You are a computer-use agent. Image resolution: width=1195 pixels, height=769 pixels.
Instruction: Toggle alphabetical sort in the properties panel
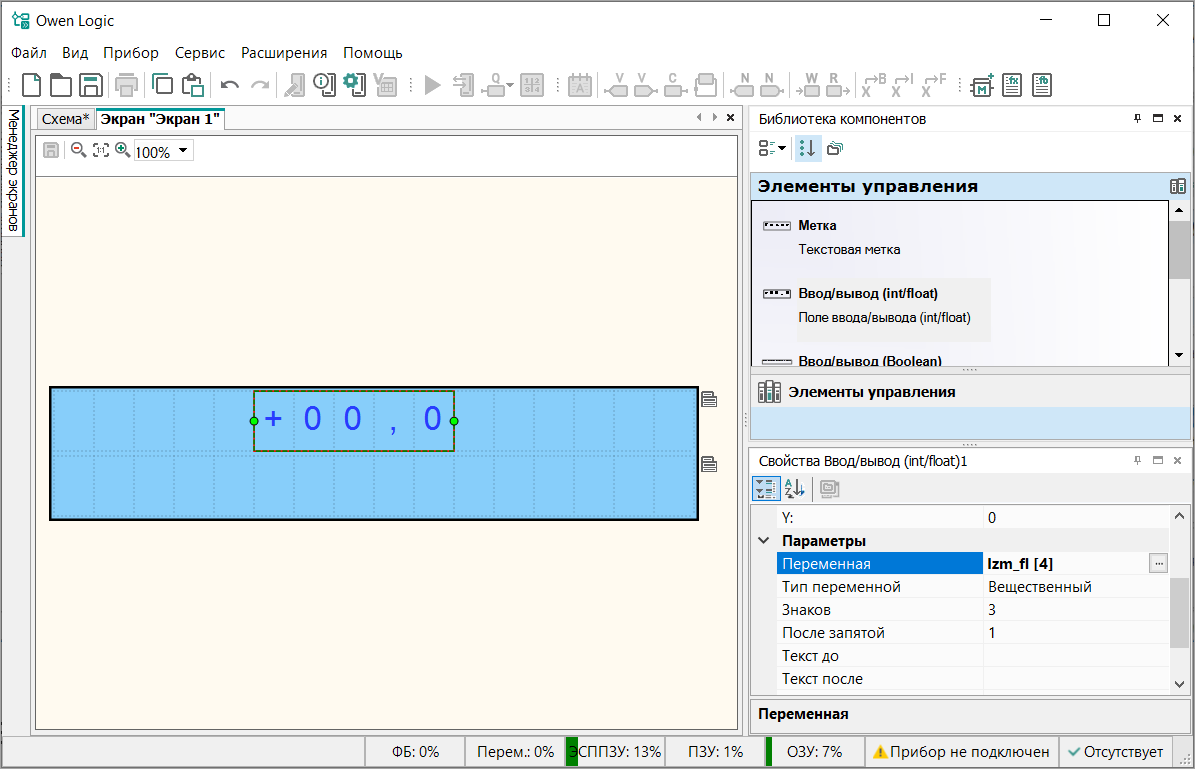(x=794, y=488)
